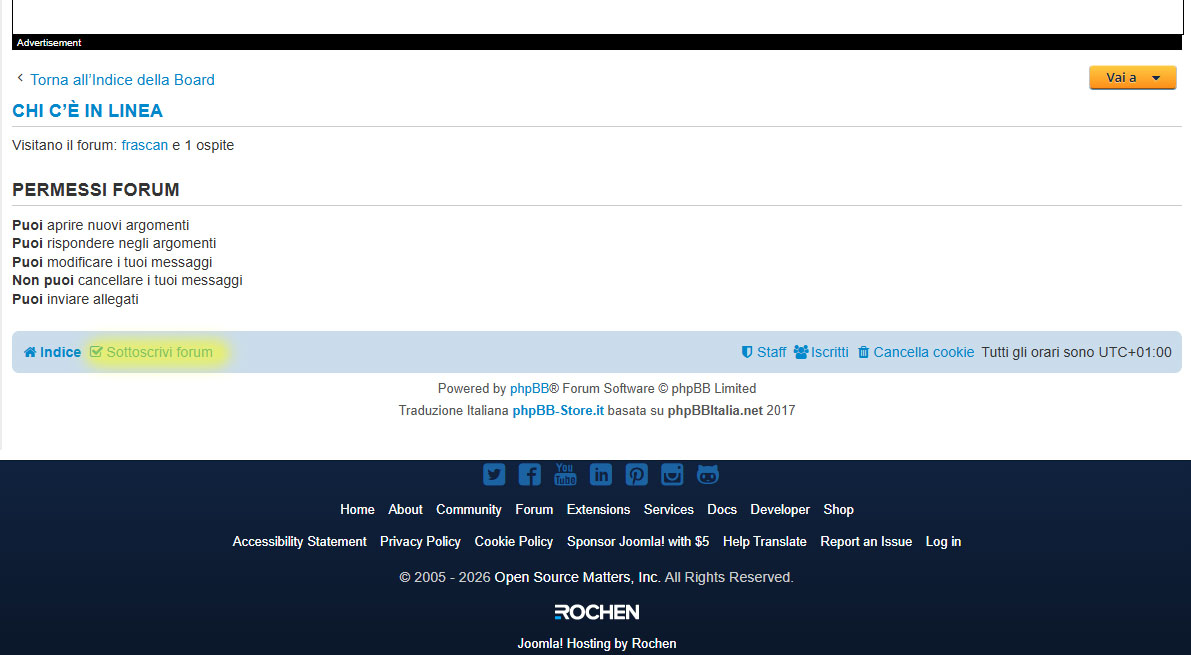
Task: Click the Rochen logo
Action: click(597, 612)
